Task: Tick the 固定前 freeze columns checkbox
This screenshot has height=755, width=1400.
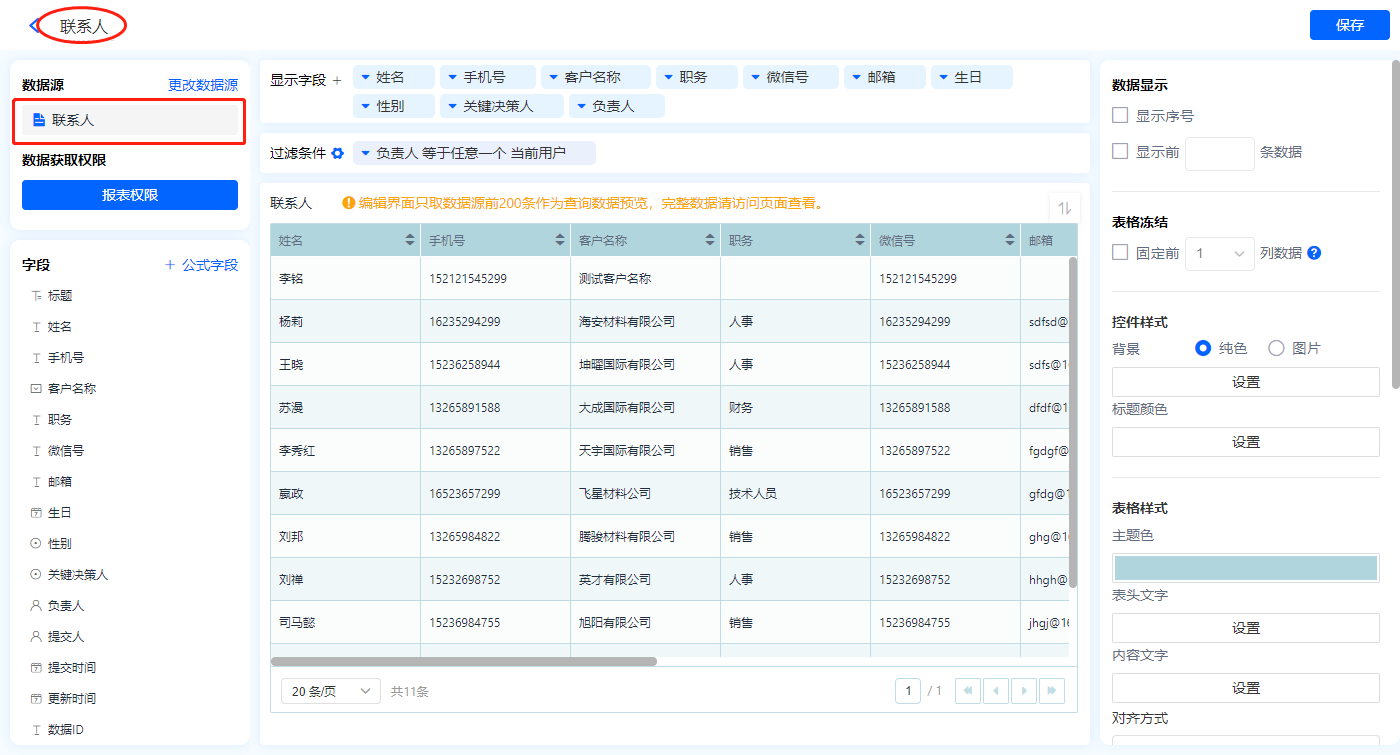Action: [x=1121, y=253]
